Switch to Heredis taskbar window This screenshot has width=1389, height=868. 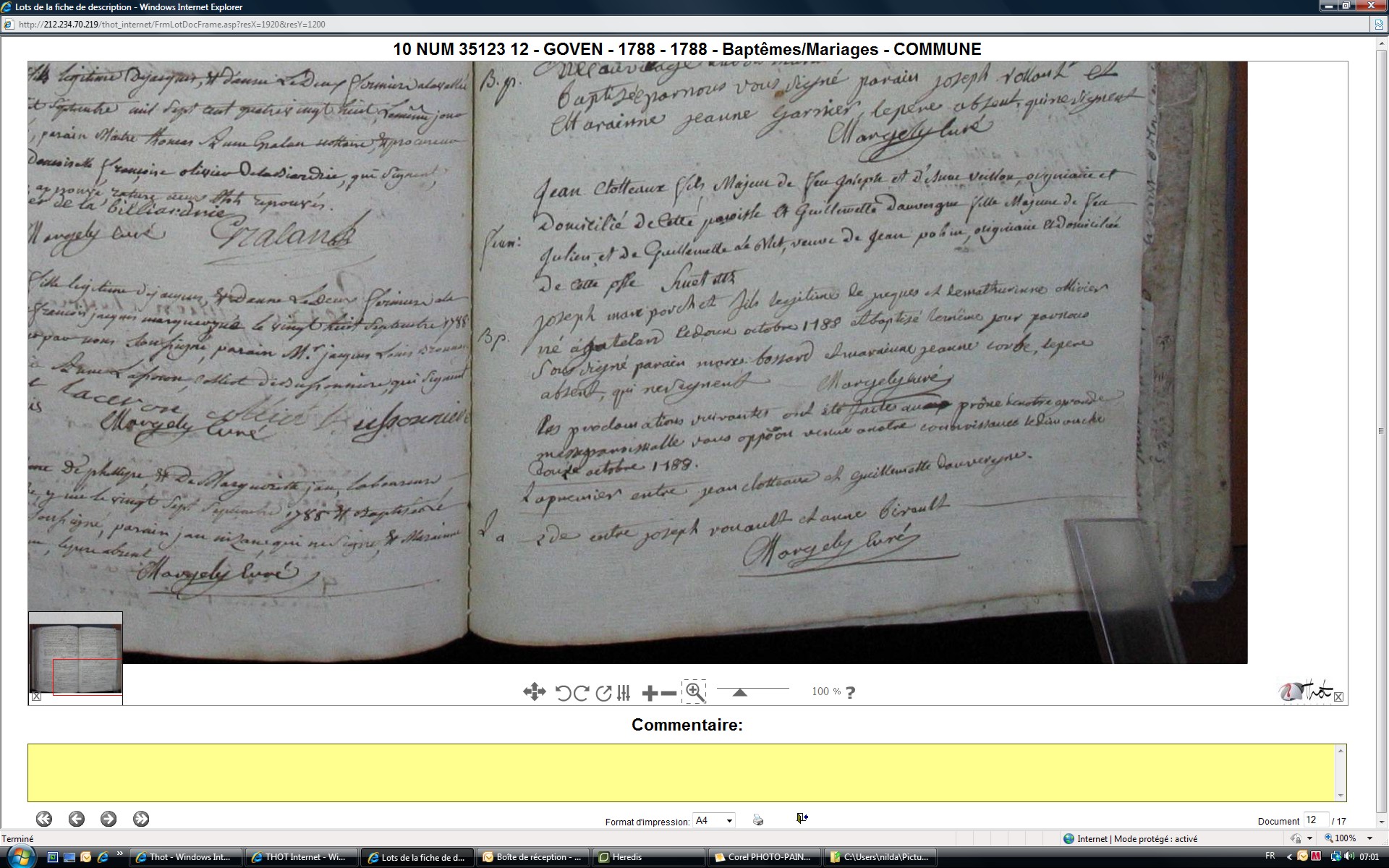[x=626, y=857]
